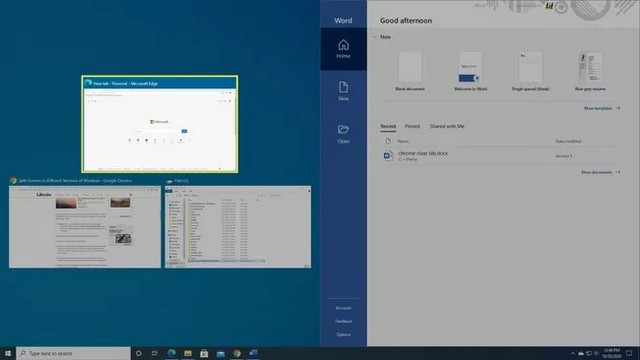Open the Open section in Word sidebar
Image resolution: width=640 pixels, height=360 pixels.
[343, 134]
